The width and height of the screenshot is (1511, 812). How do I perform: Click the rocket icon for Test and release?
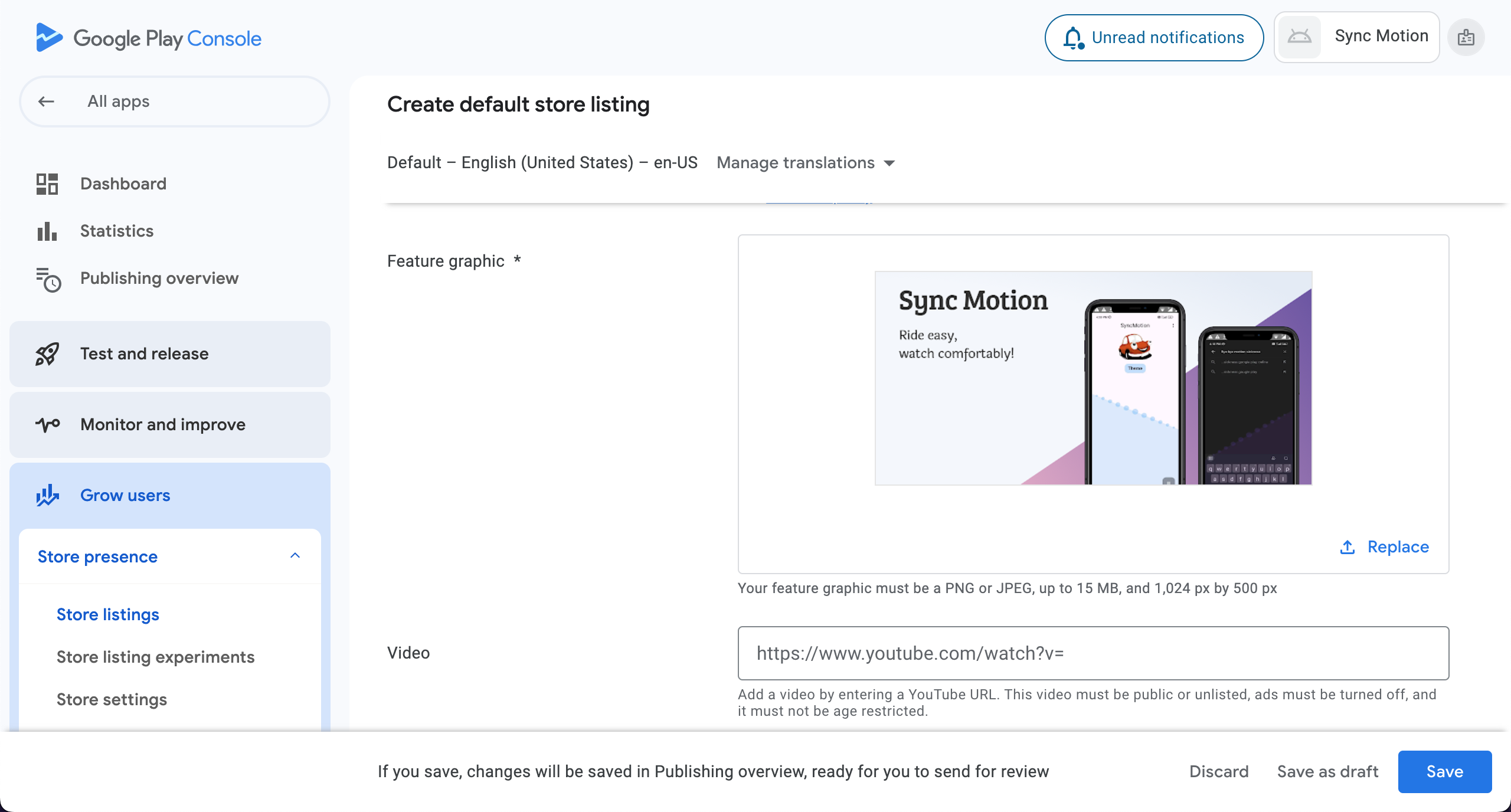pyautogui.click(x=47, y=354)
